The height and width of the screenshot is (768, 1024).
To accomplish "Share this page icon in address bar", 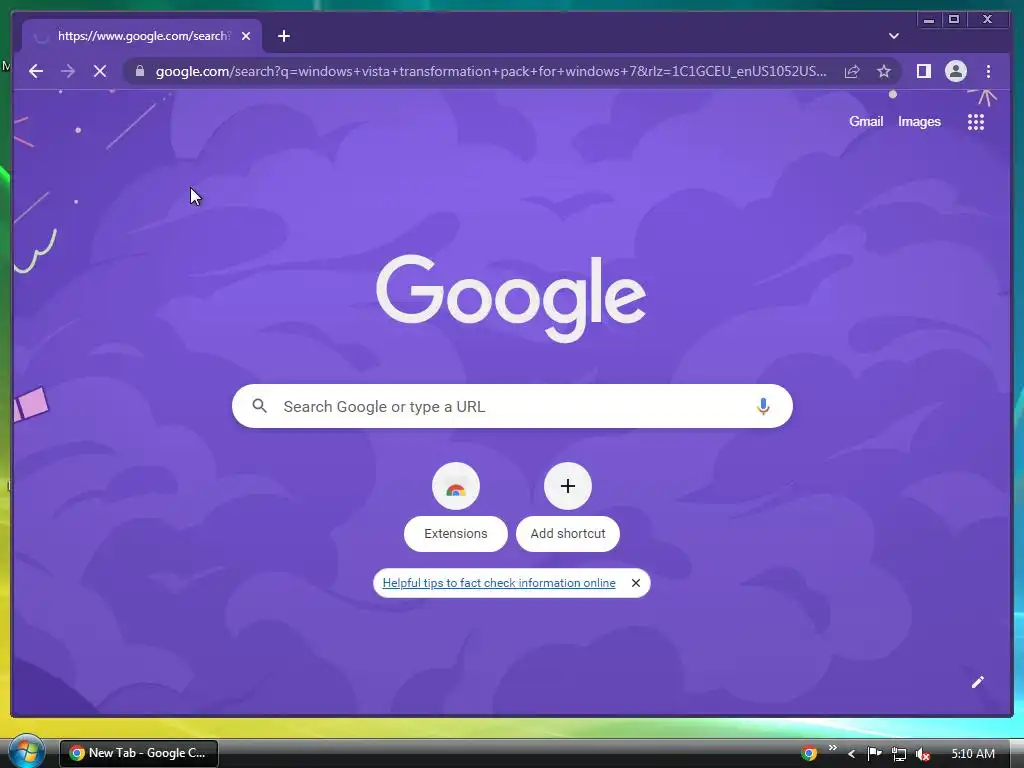I will click(852, 71).
